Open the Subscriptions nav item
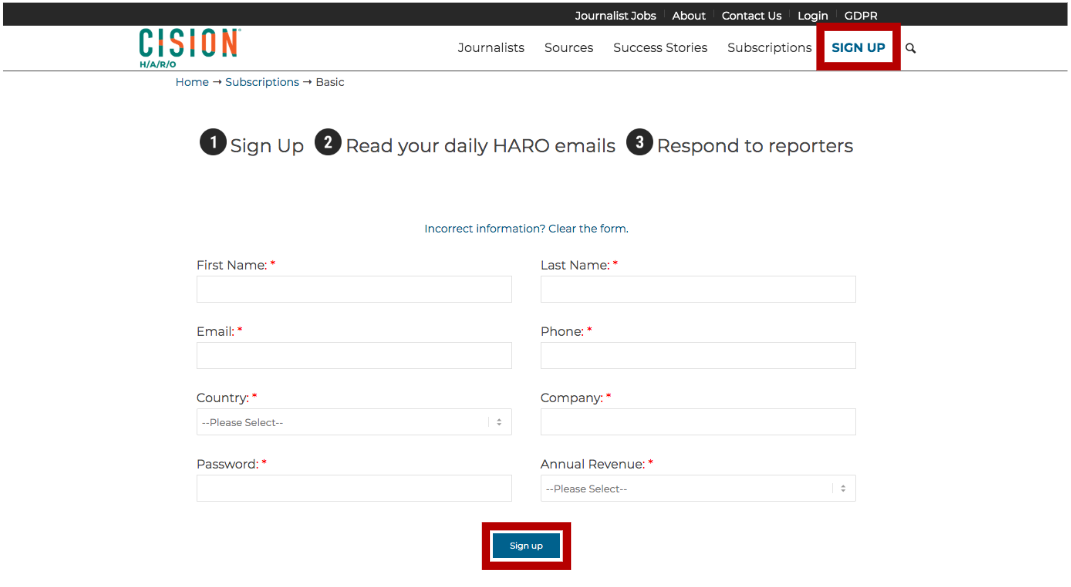The image size is (1071, 587). (x=769, y=48)
